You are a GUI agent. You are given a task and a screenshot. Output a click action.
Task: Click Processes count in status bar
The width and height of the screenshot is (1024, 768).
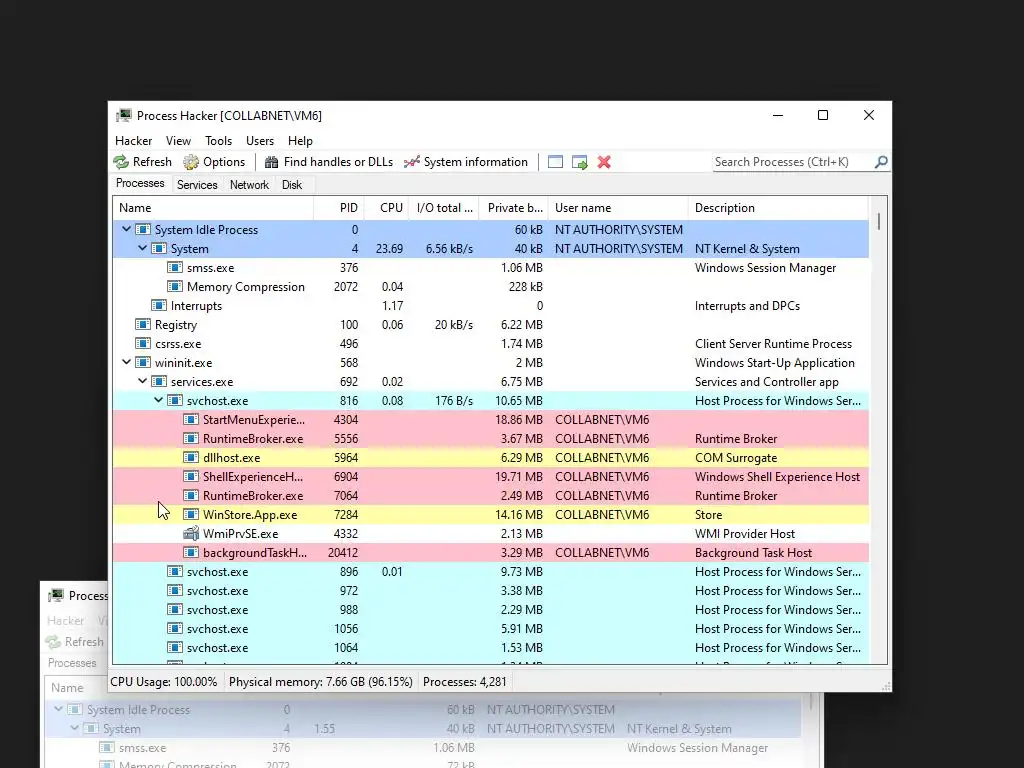click(x=465, y=682)
